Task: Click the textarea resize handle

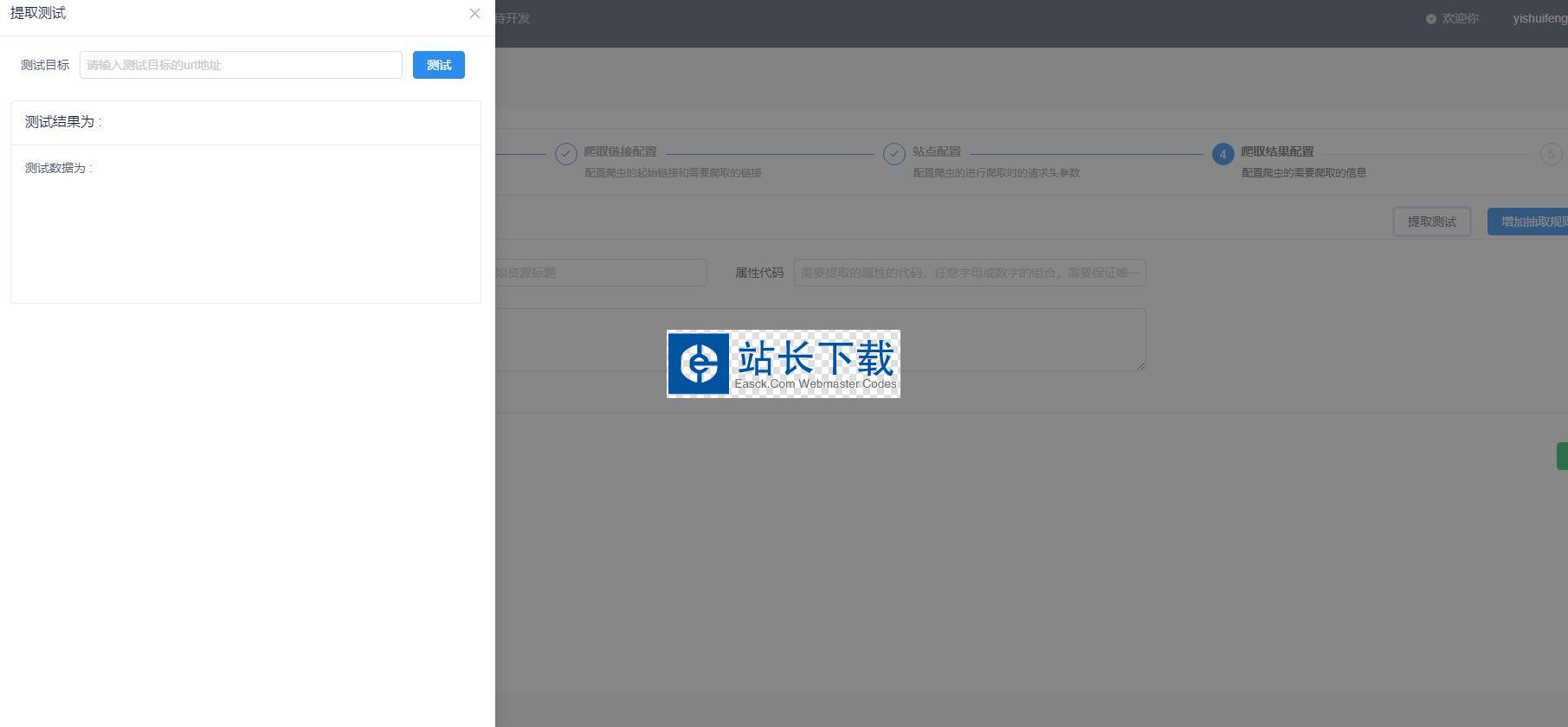Action: click(1140, 366)
